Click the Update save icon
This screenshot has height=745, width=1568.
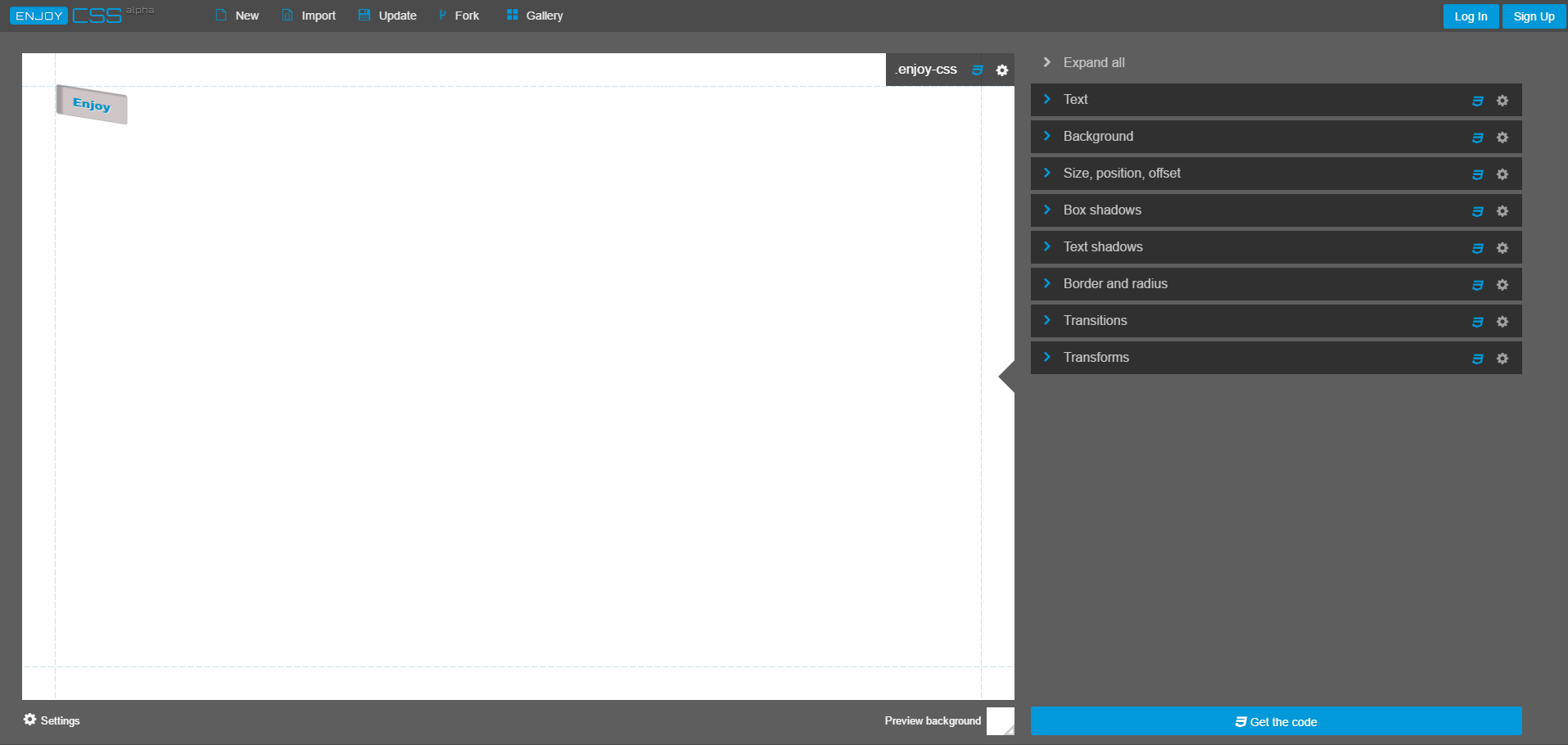[364, 15]
